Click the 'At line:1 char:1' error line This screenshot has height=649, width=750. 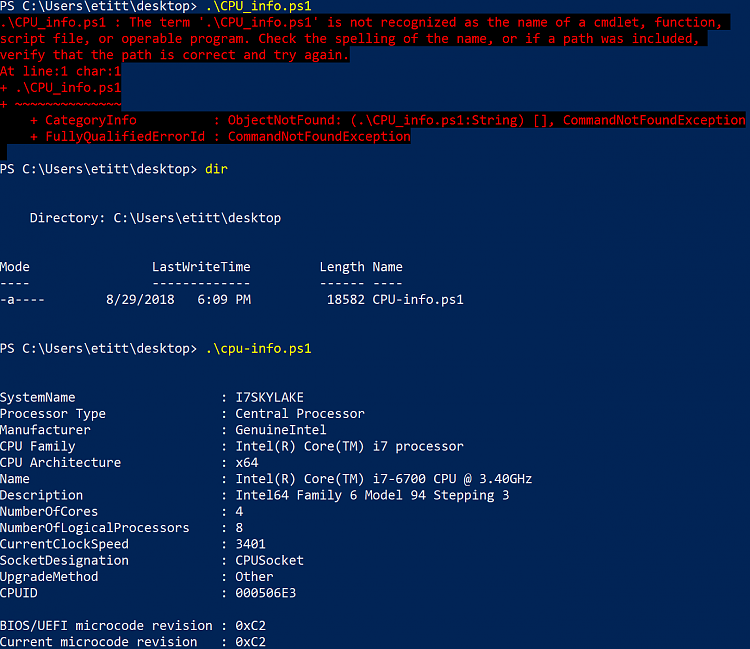(60, 71)
